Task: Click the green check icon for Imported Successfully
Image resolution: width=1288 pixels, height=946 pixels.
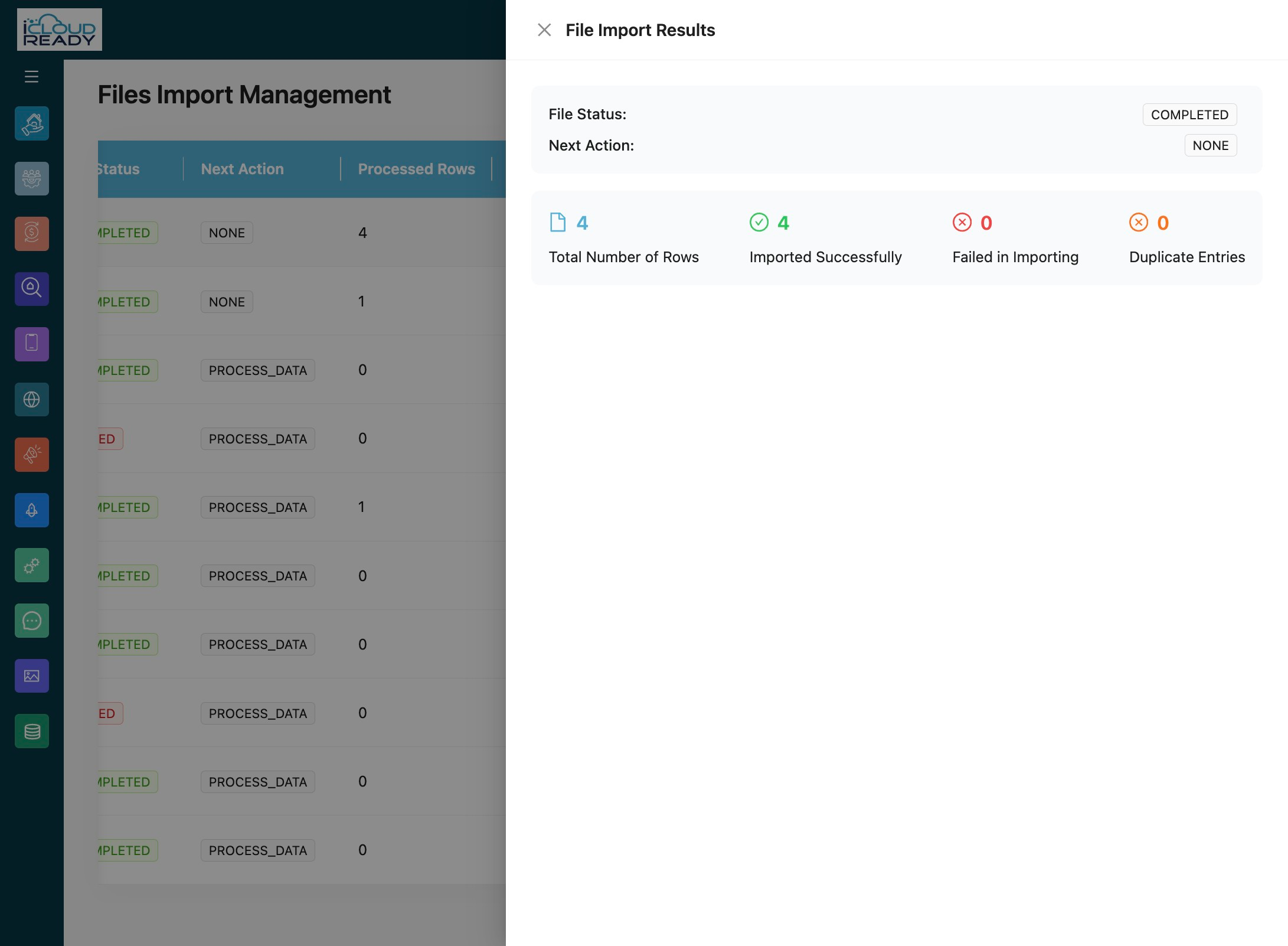Action: (x=759, y=223)
